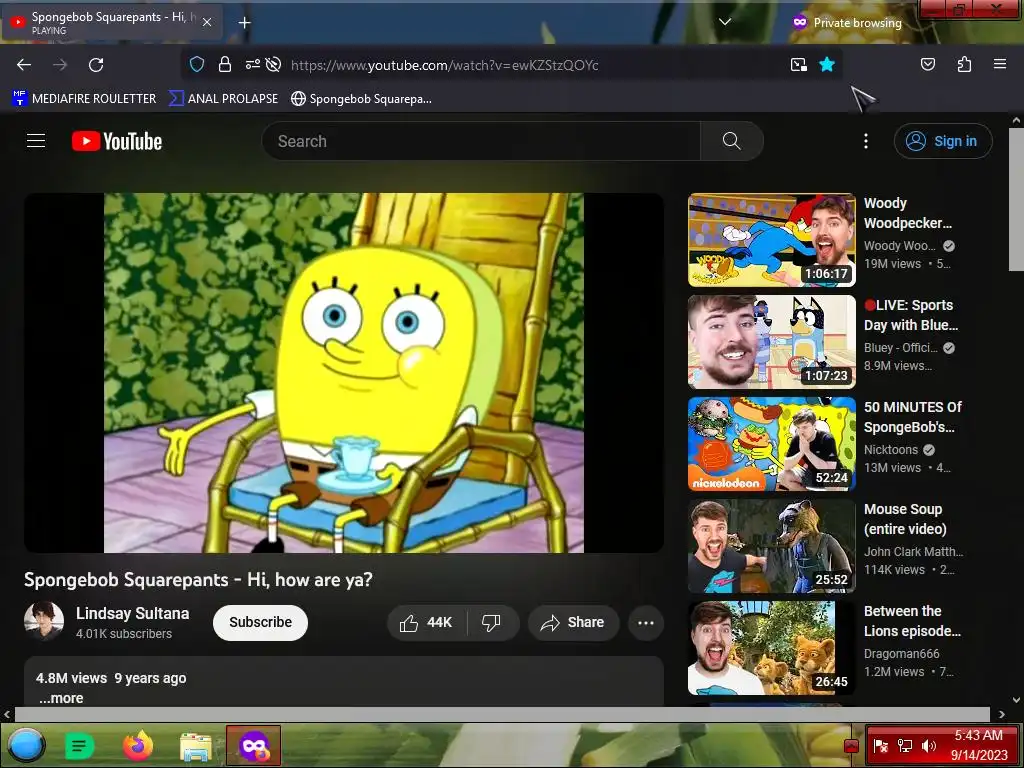
Task: Expand the description with ...more
Action: point(61,698)
